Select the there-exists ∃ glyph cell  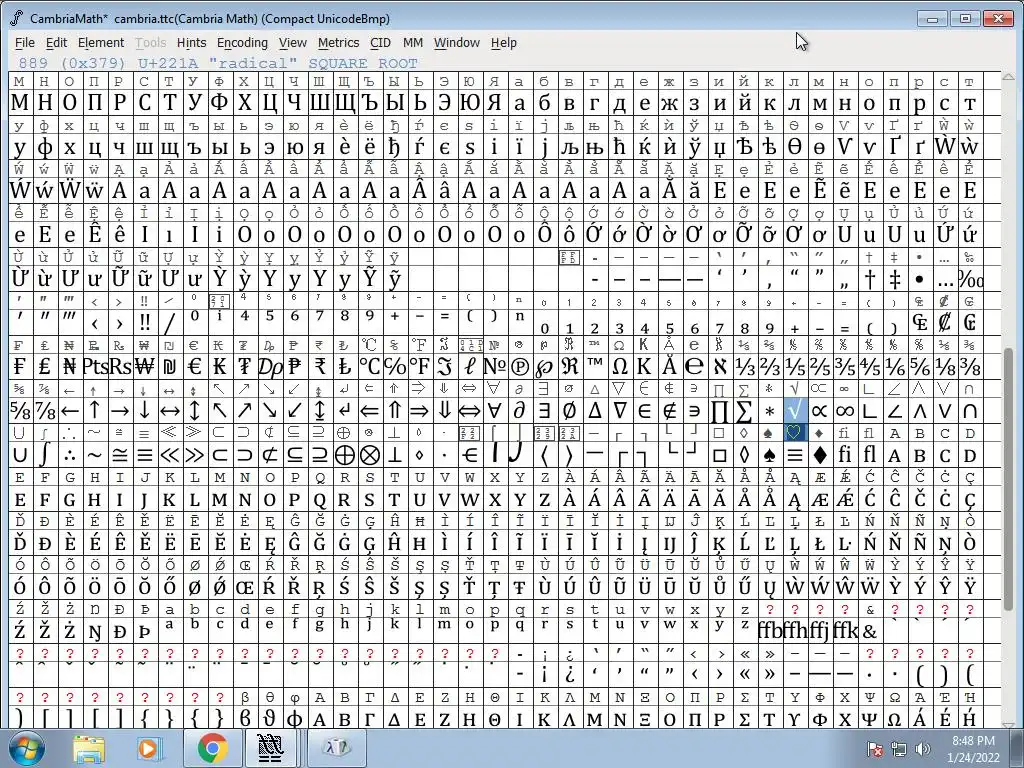(545, 411)
